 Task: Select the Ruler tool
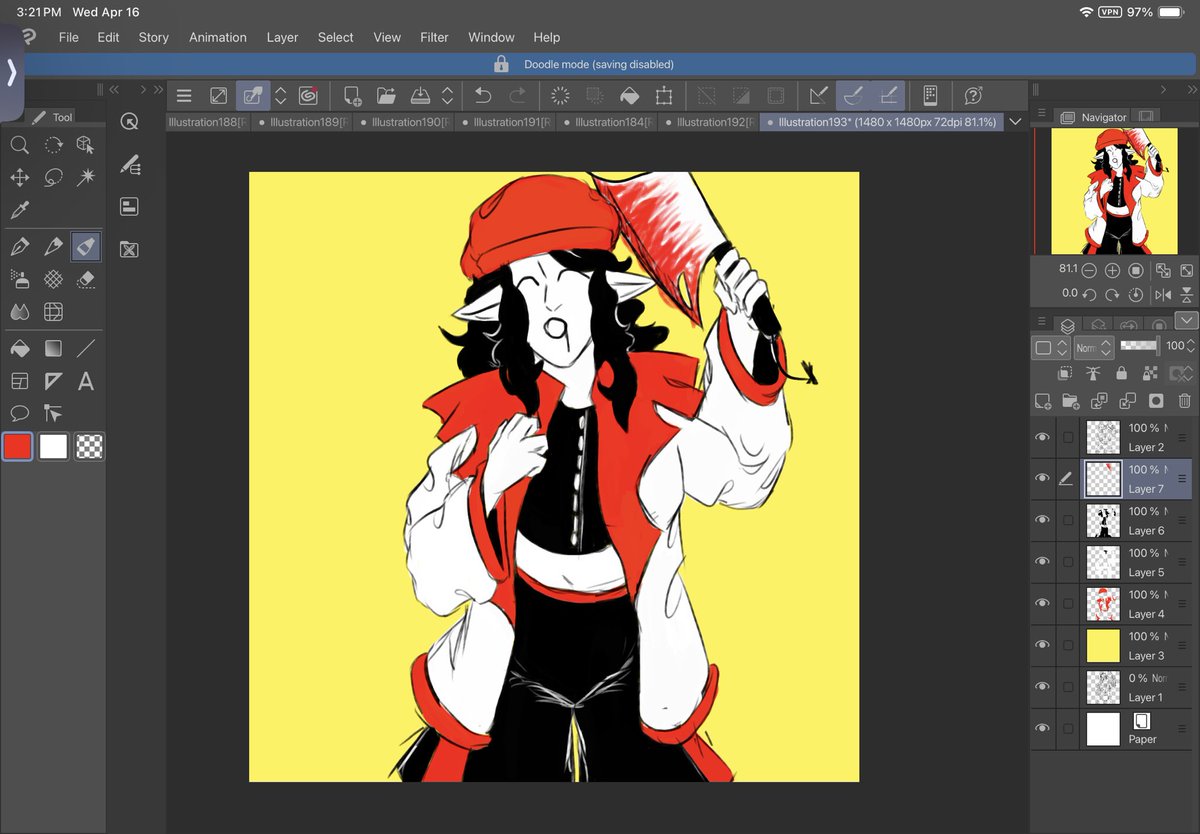[53, 381]
